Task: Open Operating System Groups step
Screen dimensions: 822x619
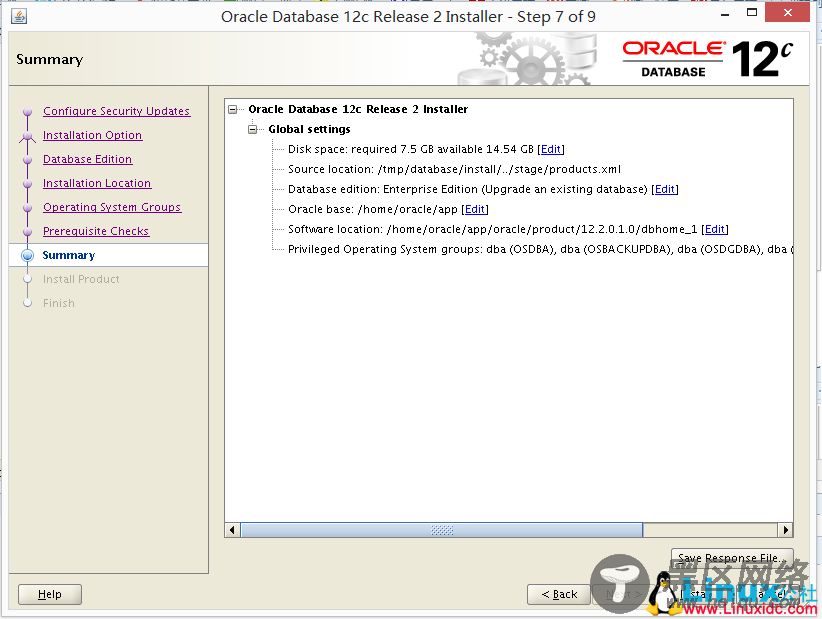Action: point(112,207)
